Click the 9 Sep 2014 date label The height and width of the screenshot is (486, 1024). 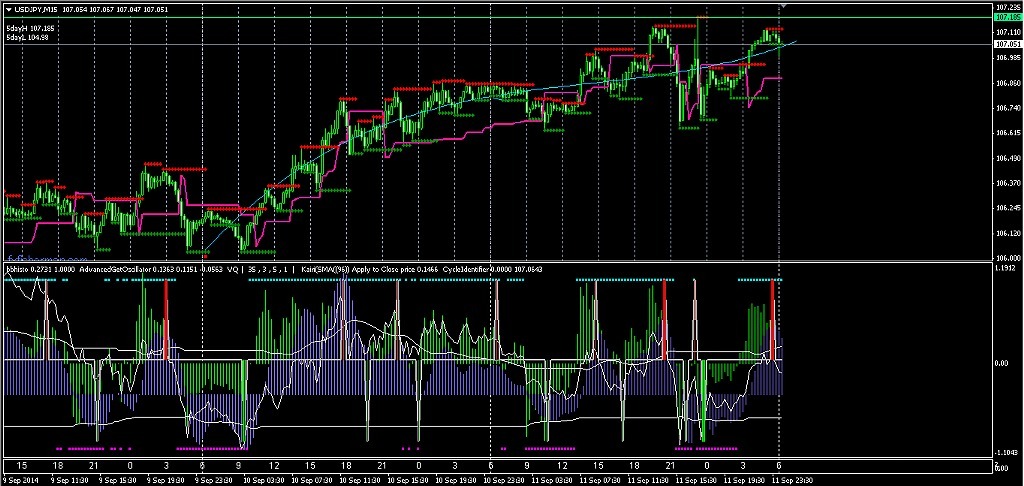pyautogui.click(x=22, y=479)
